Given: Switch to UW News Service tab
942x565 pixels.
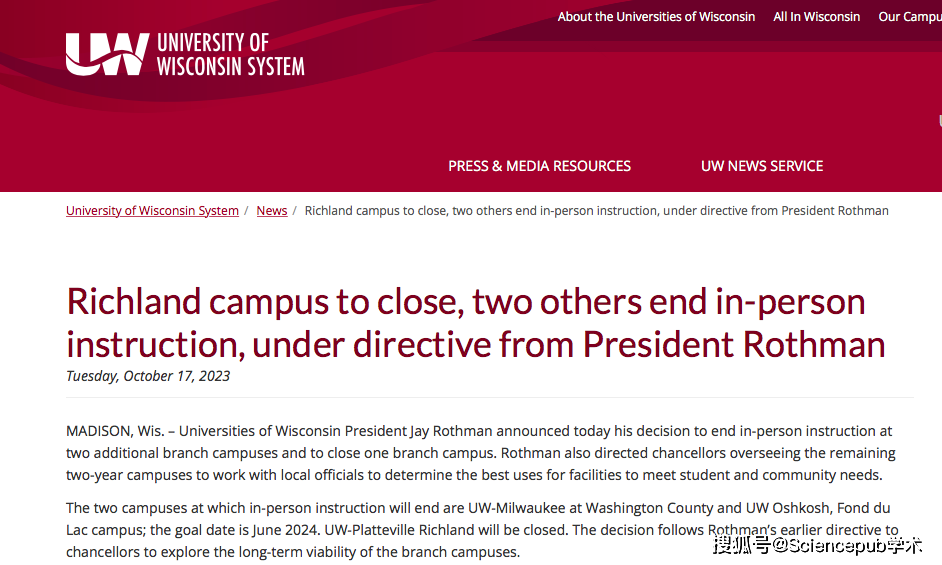Looking at the screenshot, I should tap(762, 166).
